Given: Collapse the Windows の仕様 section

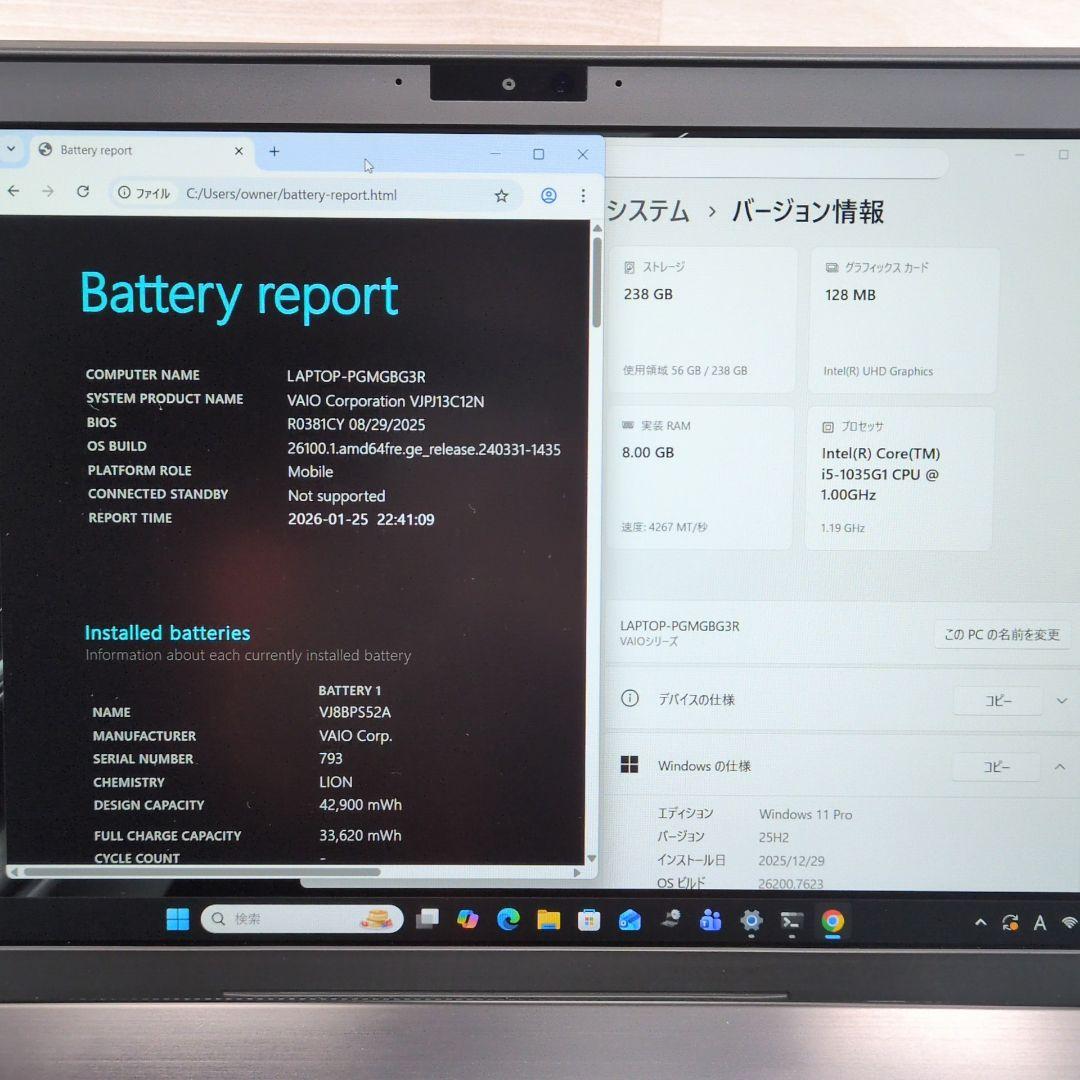Looking at the screenshot, I should 1061,766.
